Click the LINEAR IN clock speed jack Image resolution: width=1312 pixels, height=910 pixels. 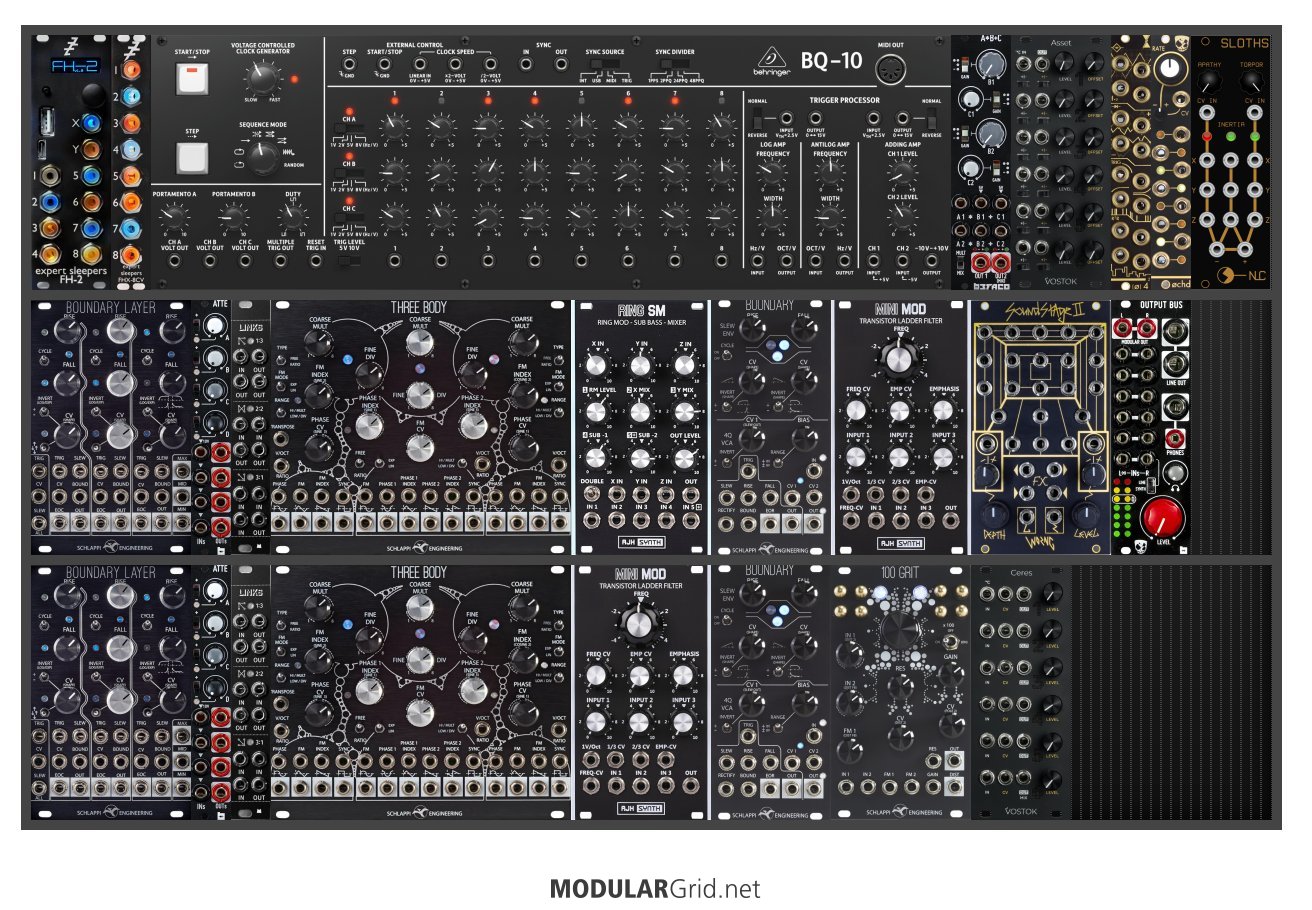coord(420,63)
